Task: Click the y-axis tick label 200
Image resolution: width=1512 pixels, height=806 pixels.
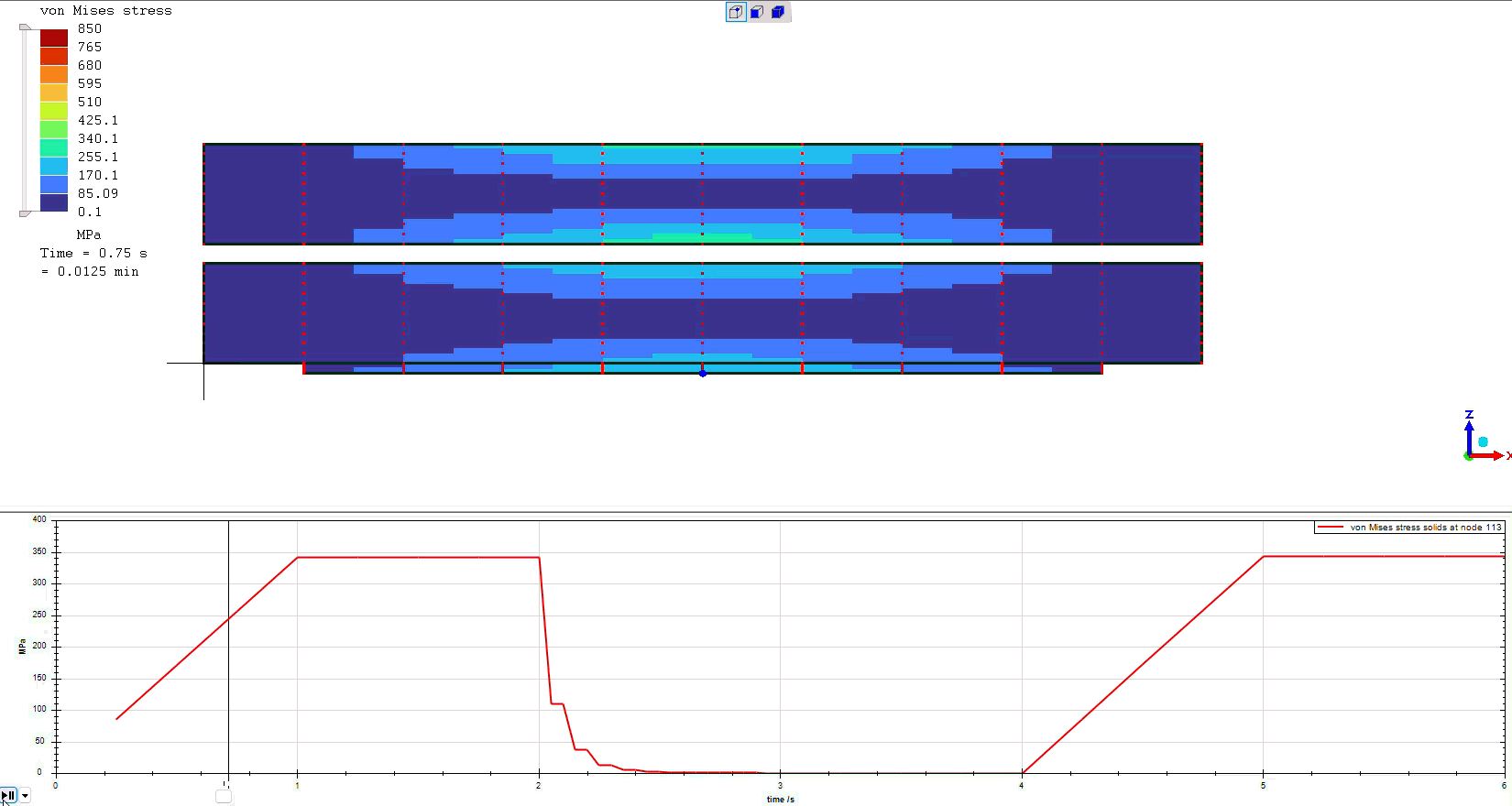Action: pyautogui.click(x=38, y=646)
